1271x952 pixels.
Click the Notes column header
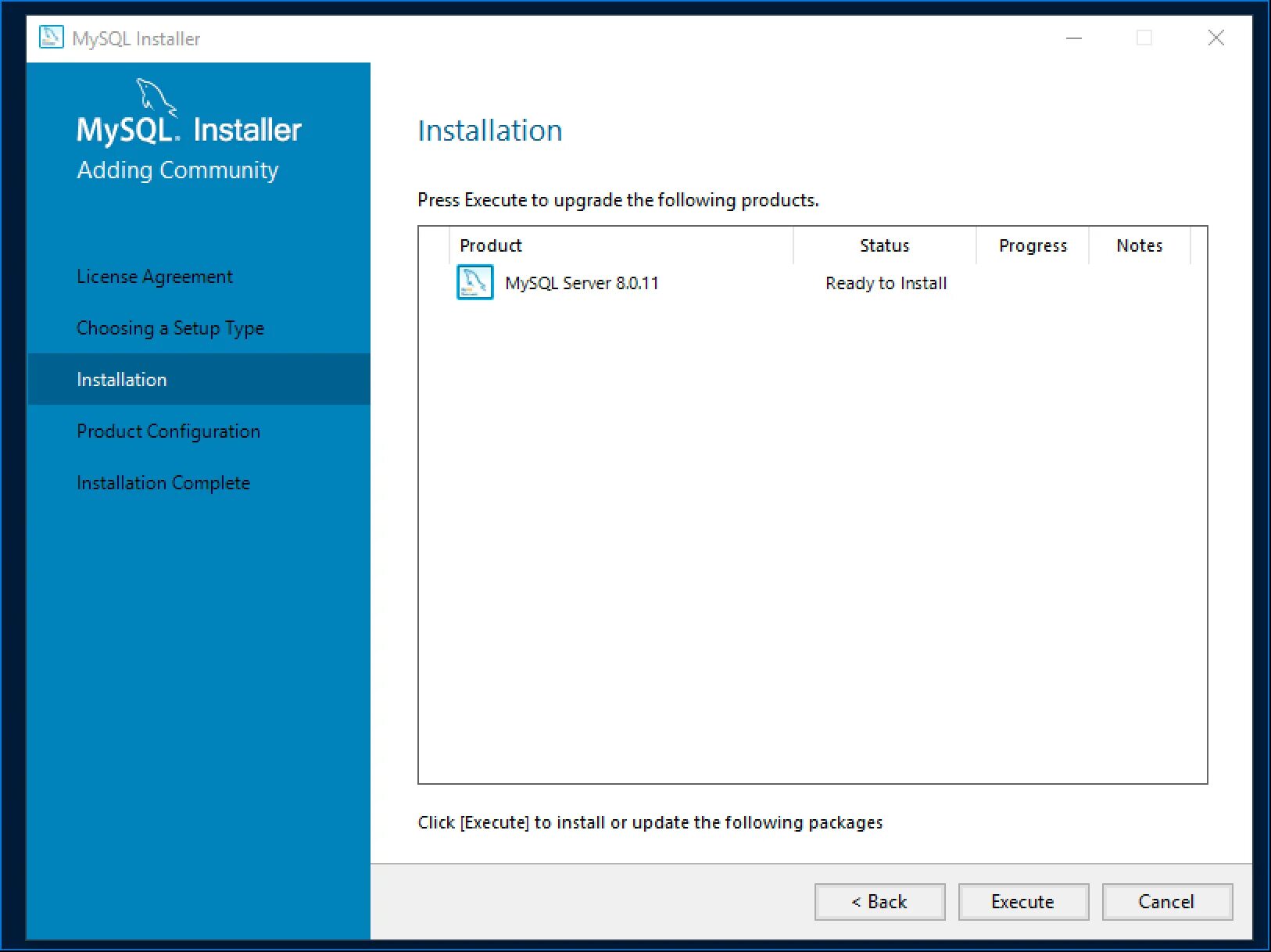[x=1139, y=245]
